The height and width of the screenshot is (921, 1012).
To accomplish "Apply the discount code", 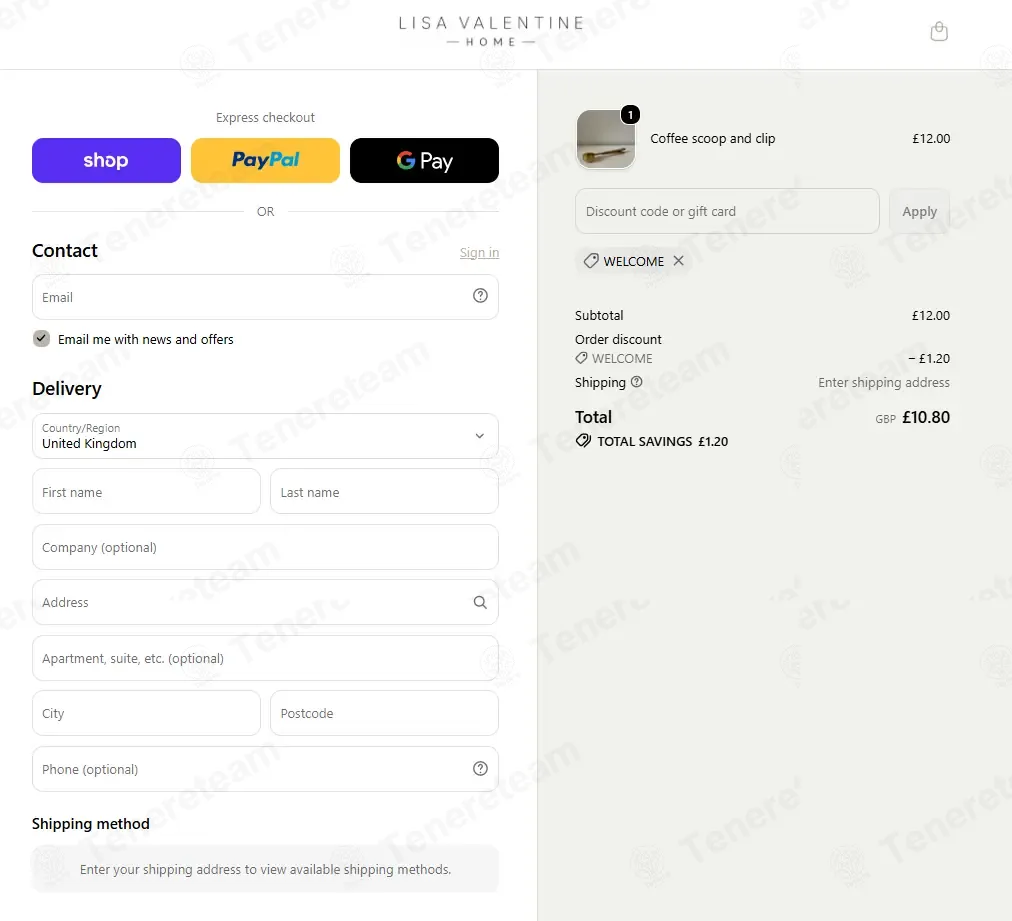I will tap(919, 211).
